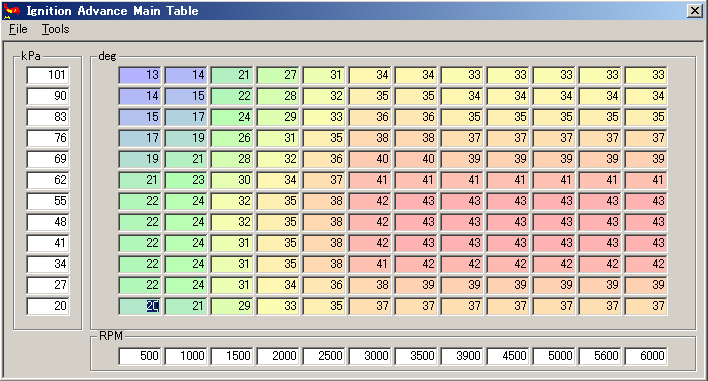Select the 101 kPa bin field

48,75
